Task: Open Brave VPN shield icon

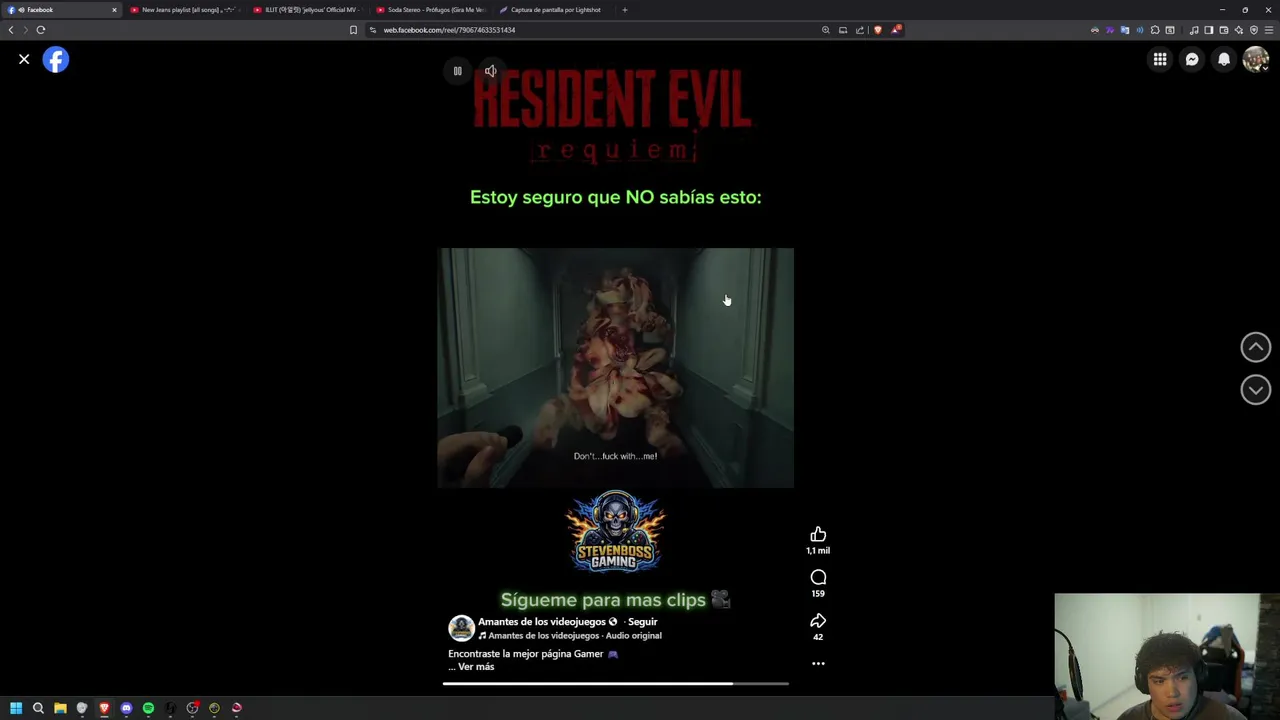Action: [1254, 30]
